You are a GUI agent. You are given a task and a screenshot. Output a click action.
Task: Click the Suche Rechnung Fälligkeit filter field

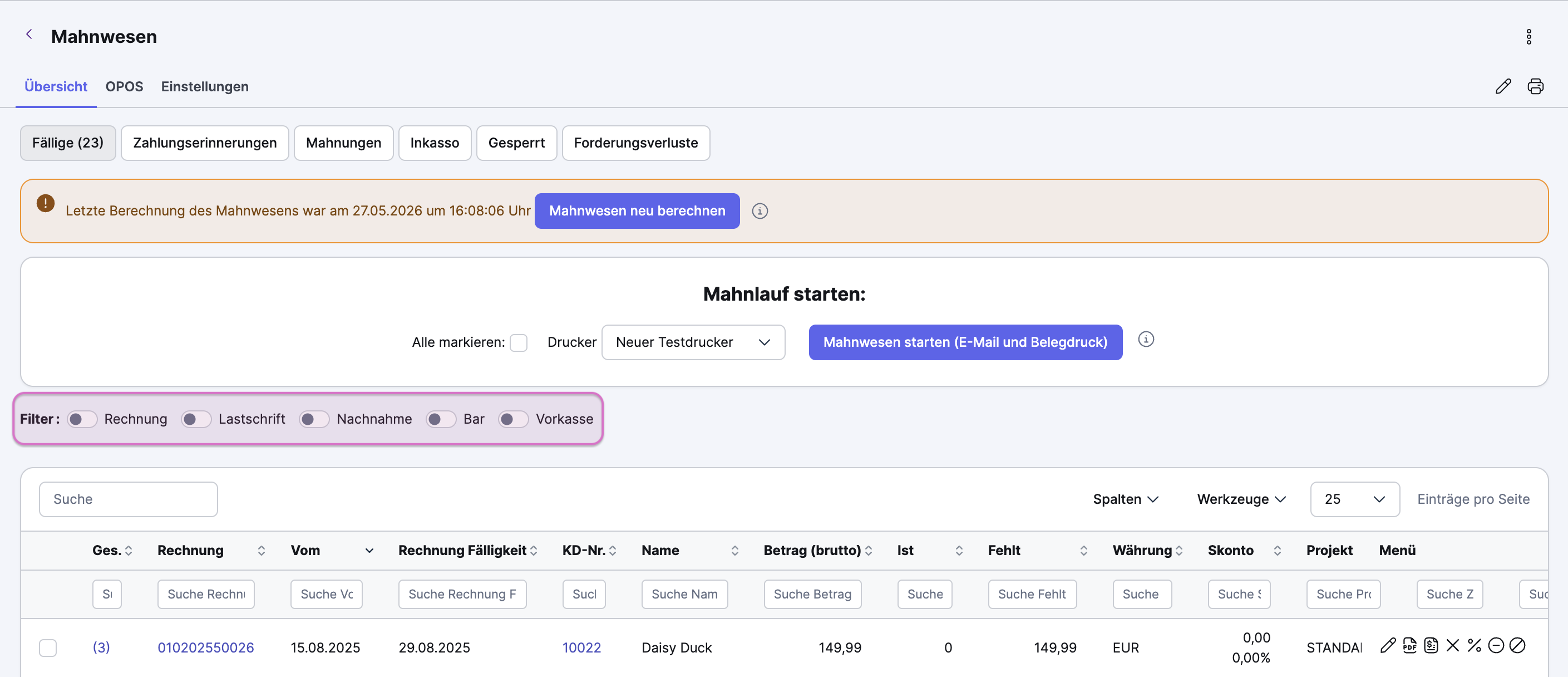click(462, 594)
